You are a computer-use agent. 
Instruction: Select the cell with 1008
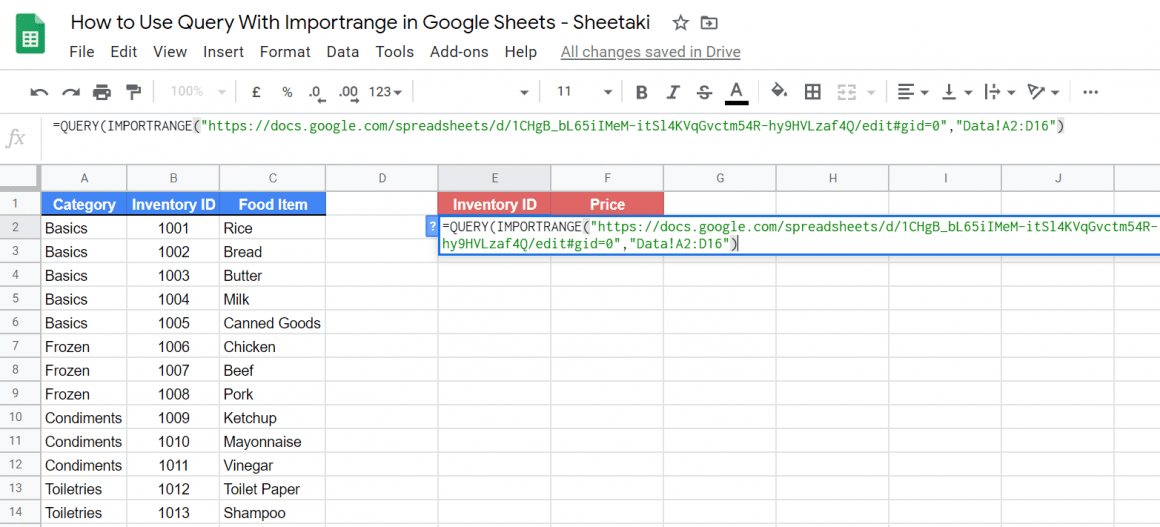[173, 394]
